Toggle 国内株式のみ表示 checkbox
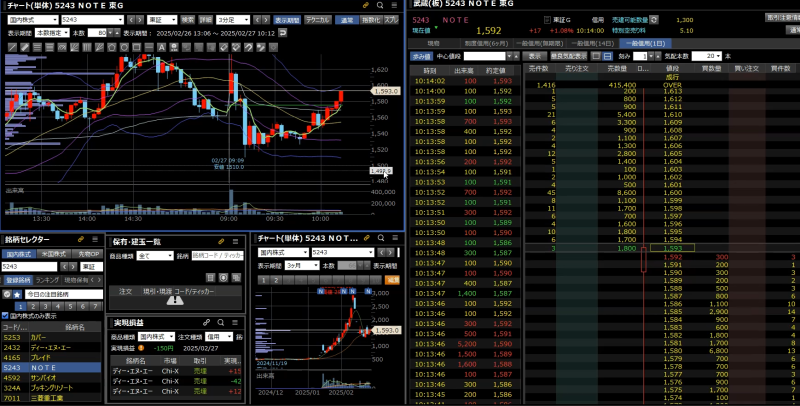Screen dimensions: 800x406 click(5, 316)
